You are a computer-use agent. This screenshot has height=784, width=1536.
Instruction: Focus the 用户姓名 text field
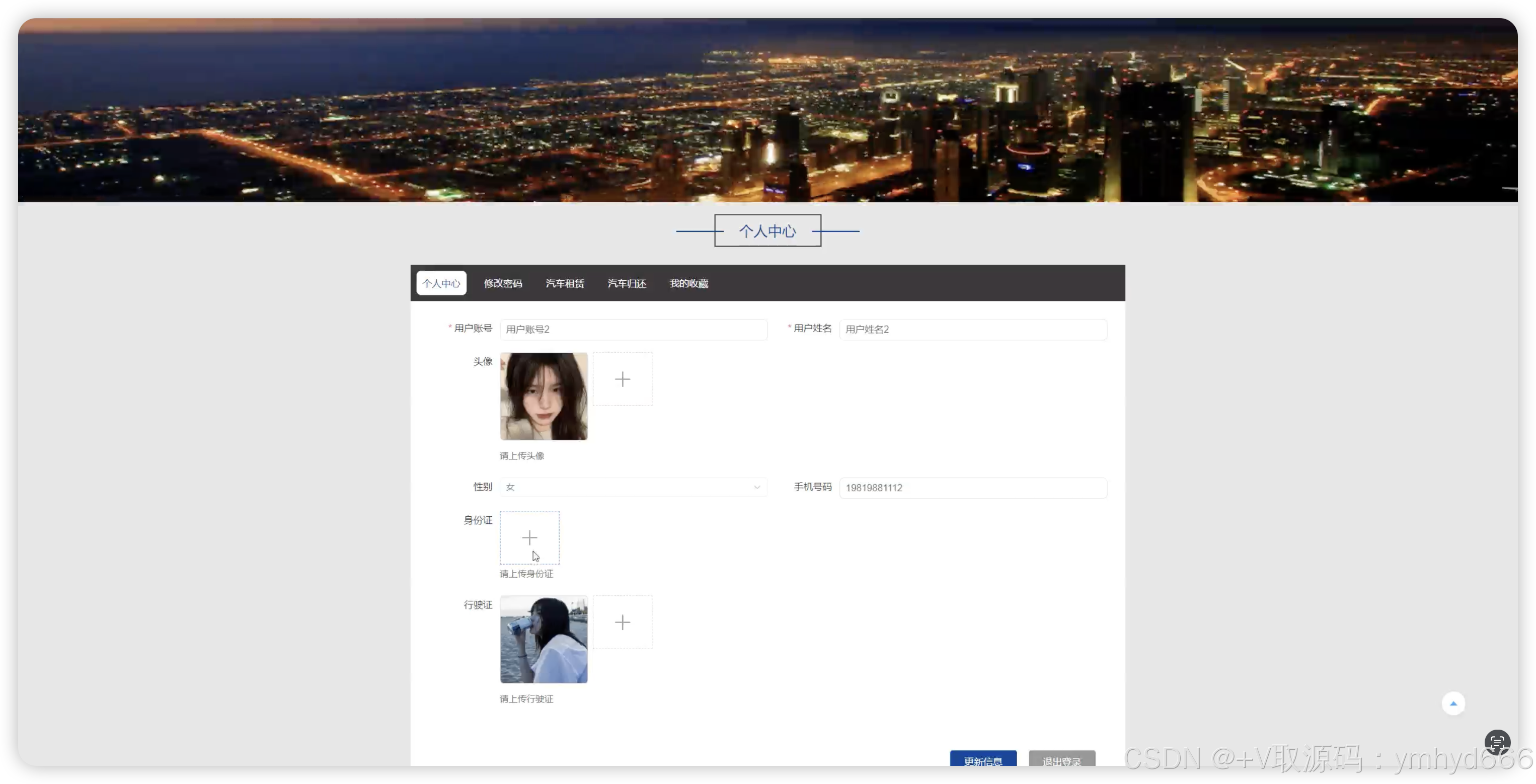pos(972,329)
